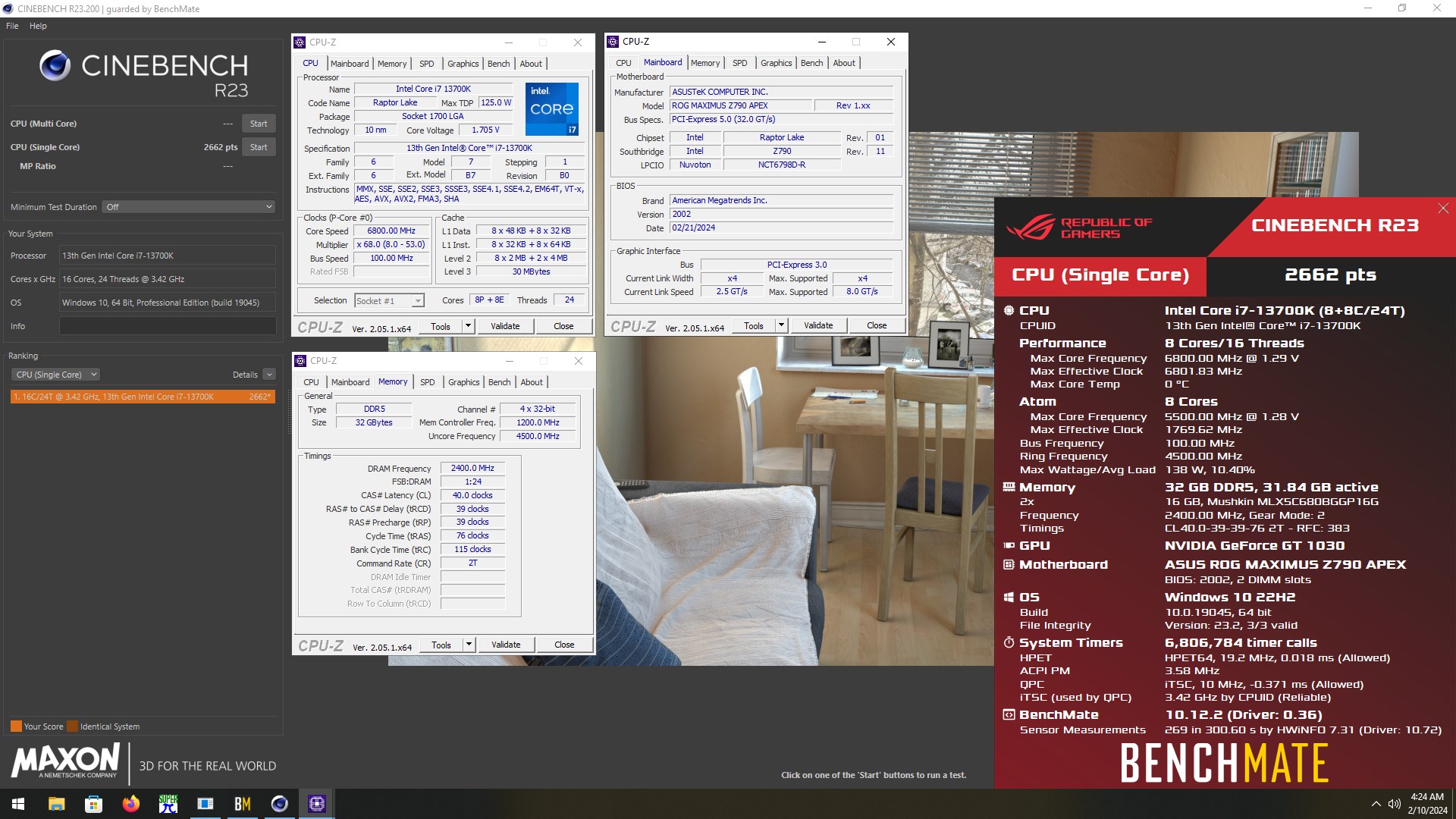Image resolution: width=1456 pixels, height=819 pixels.
Task: Select the 13700K ranking entry
Action: click(143, 397)
